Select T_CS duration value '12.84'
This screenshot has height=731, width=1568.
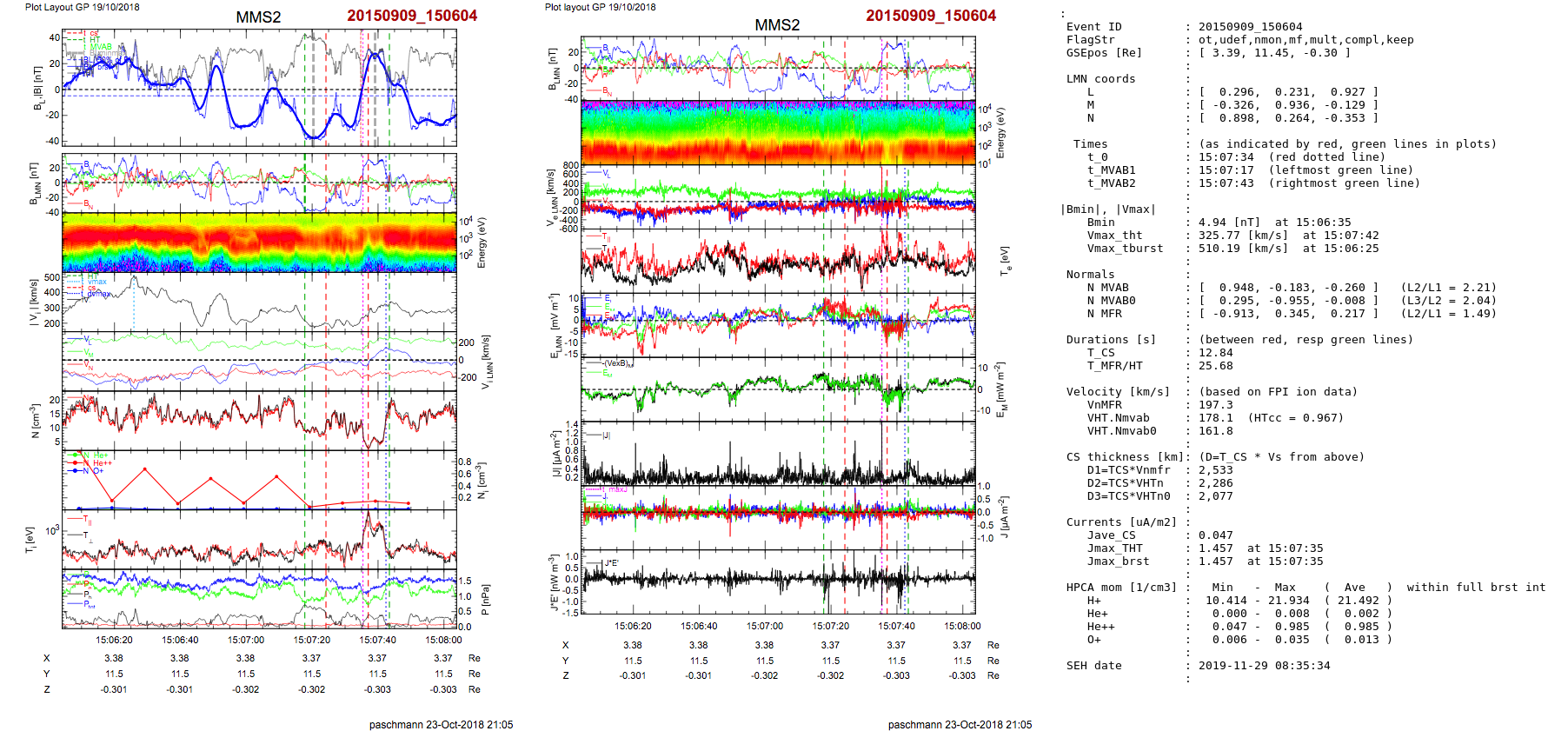click(x=1216, y=353)
